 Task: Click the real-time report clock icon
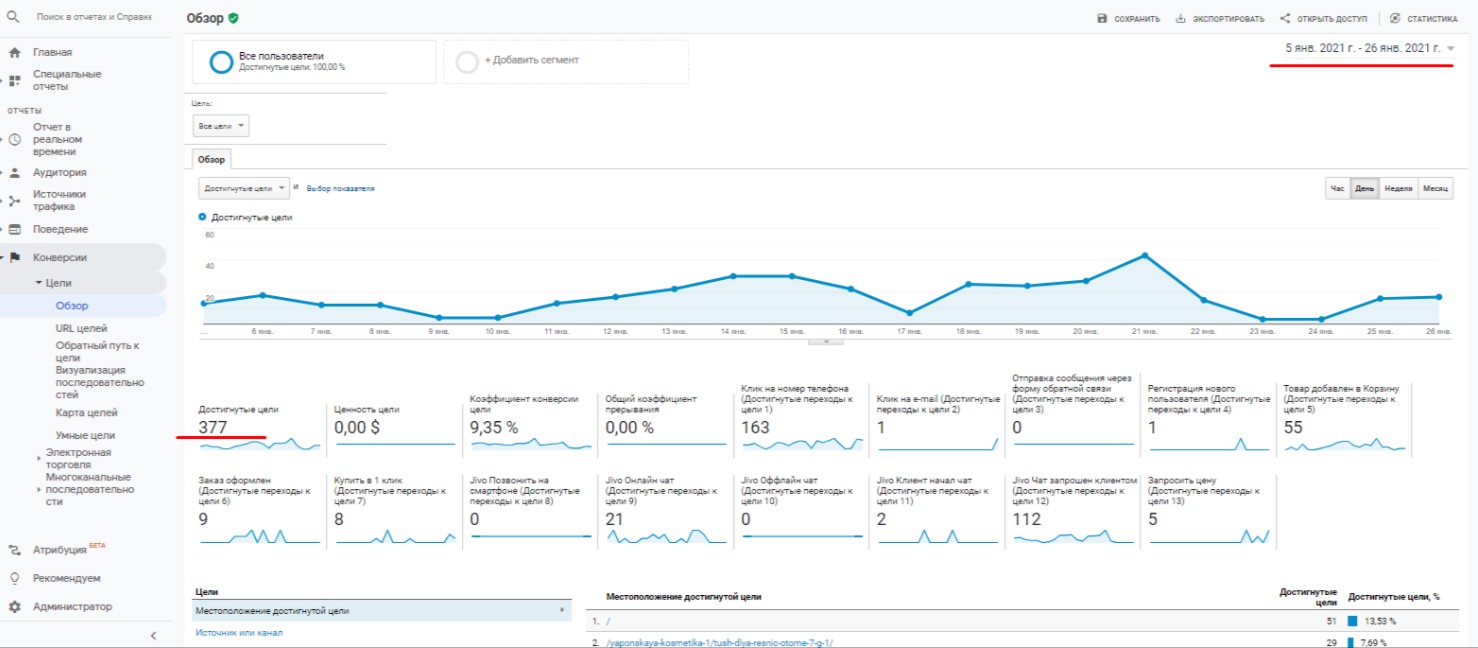point(15,140)
